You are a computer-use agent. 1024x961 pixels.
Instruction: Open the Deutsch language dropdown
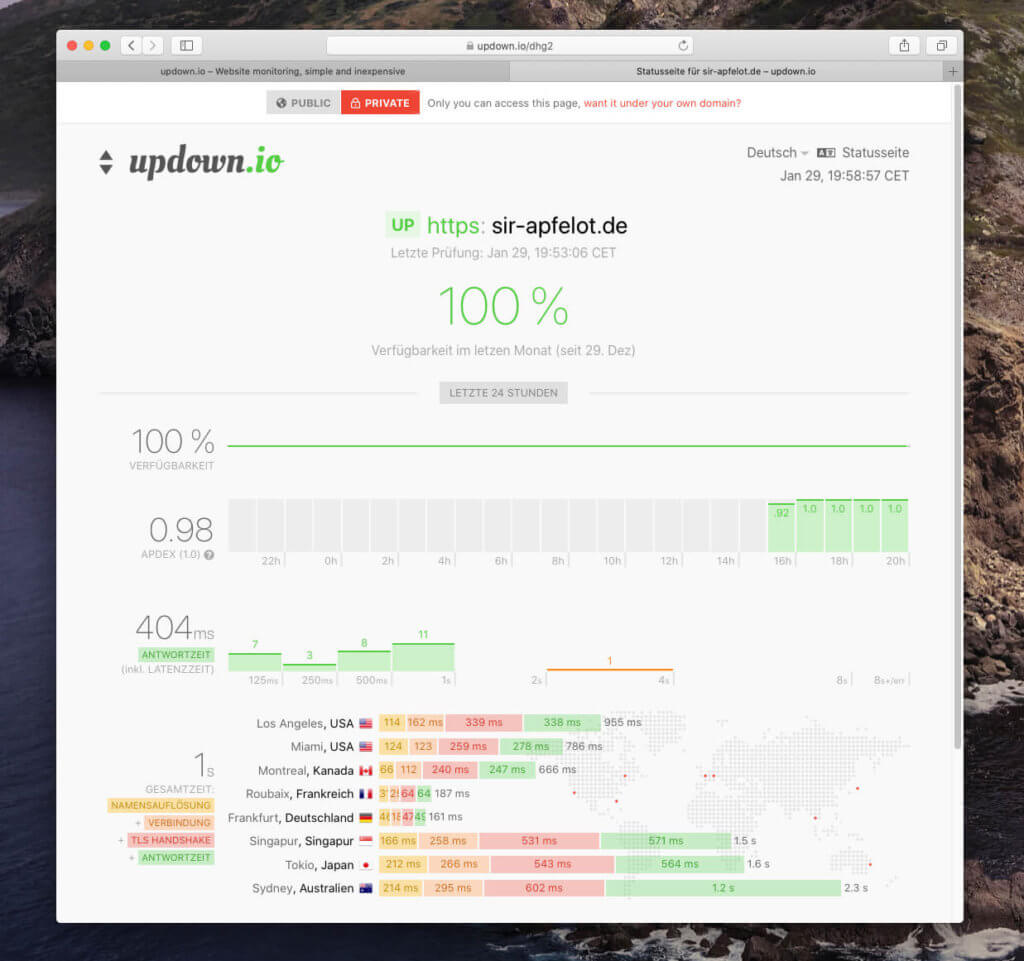(x=777, y=153)
